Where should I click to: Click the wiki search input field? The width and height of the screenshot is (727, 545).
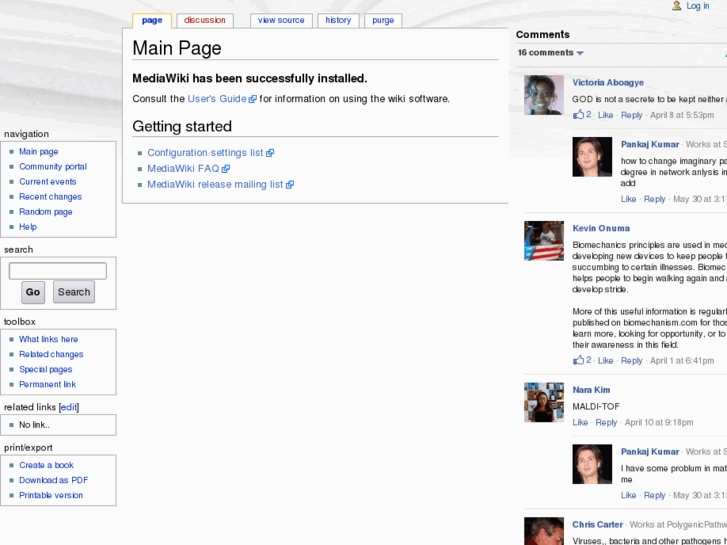point(58,271)
